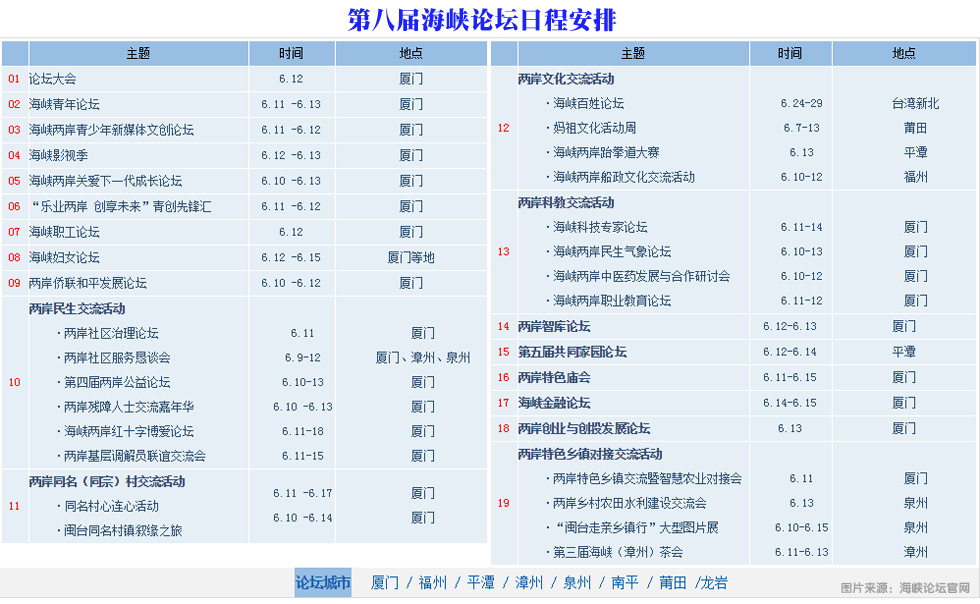Image resolution: width=980 pixels, height=604 pixels.
Task: Click the 图片来源 海峡论坛官网 credit text
Action: tap(905, 588)
